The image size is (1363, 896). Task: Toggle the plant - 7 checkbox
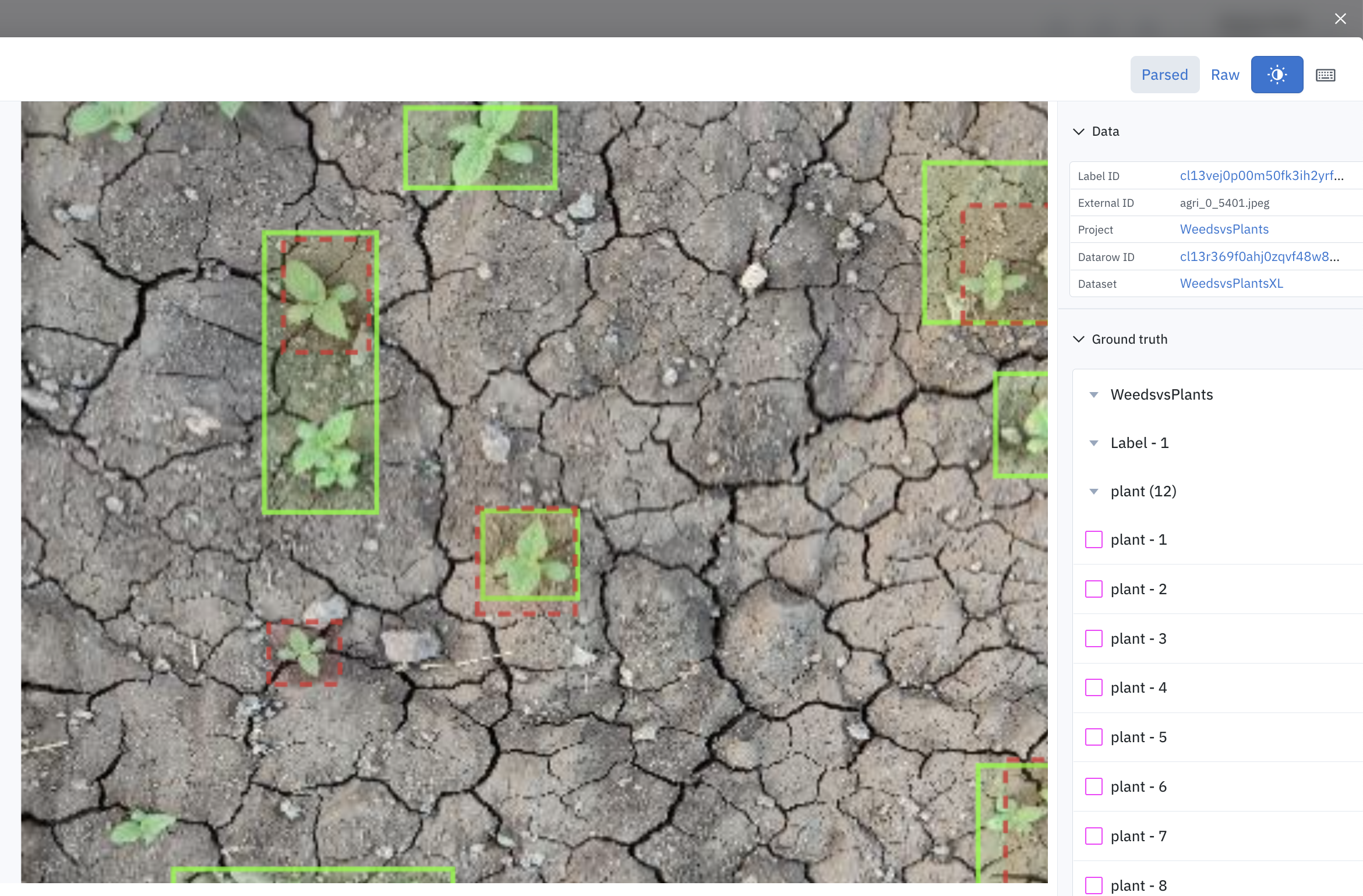(x=1094, y=836)
